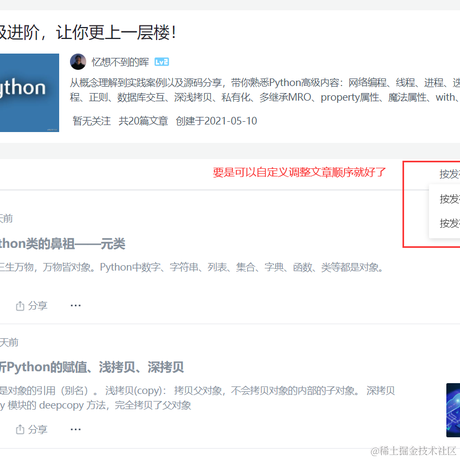
Task: Click the author's round avatar picture
Action: coord(78,62)
